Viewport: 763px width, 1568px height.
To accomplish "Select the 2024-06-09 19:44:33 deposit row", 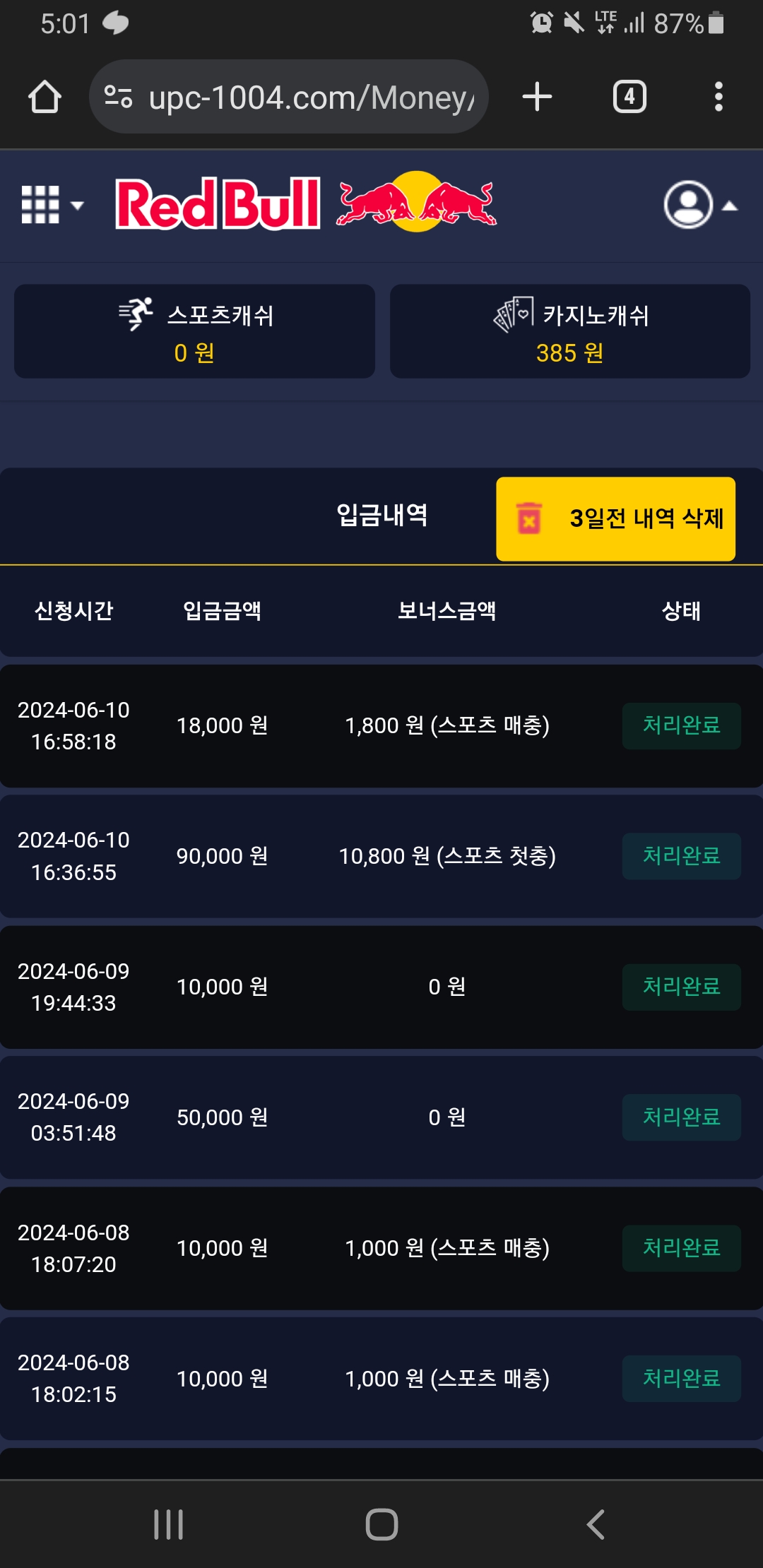I will (x=381, y=987).
